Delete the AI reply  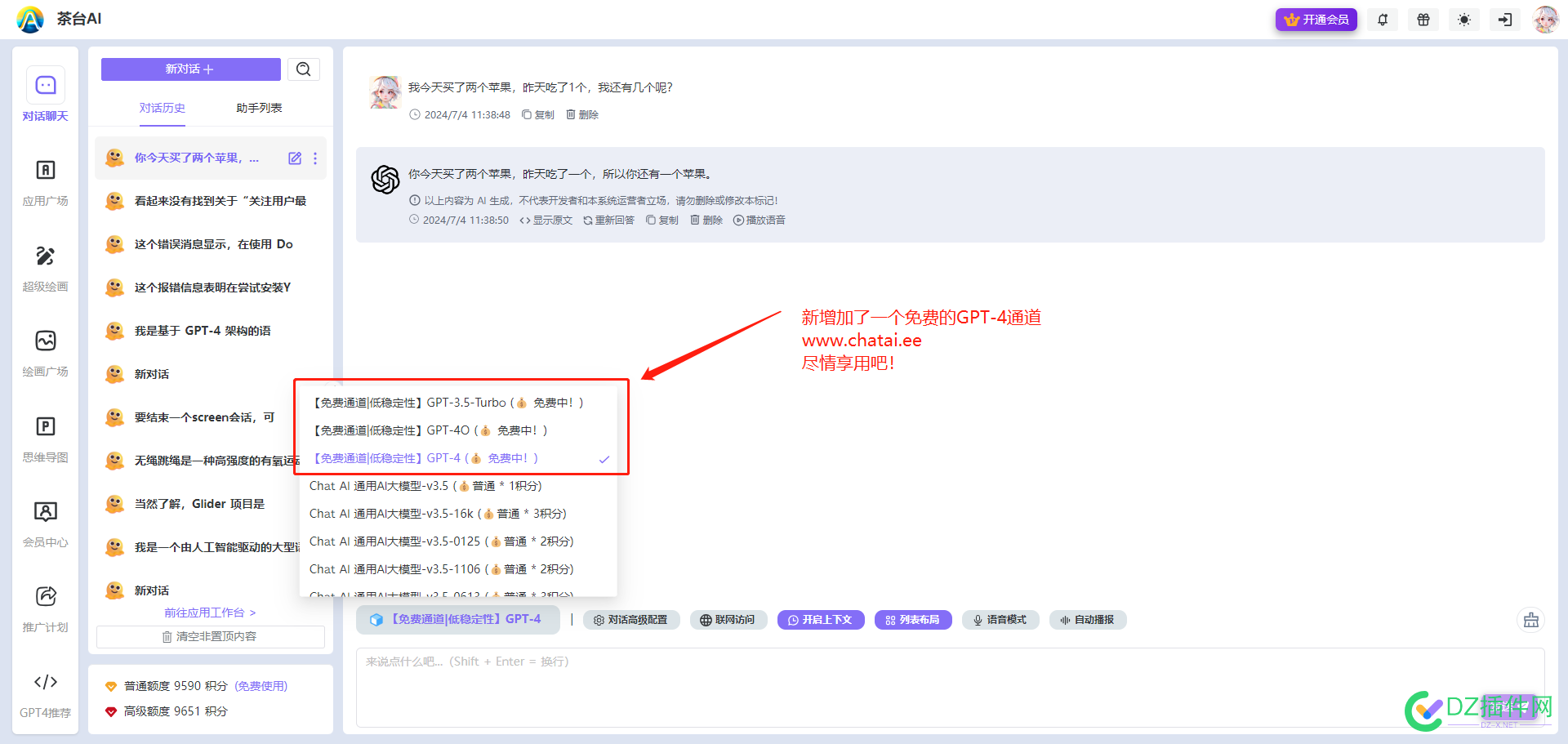[706, 221]
